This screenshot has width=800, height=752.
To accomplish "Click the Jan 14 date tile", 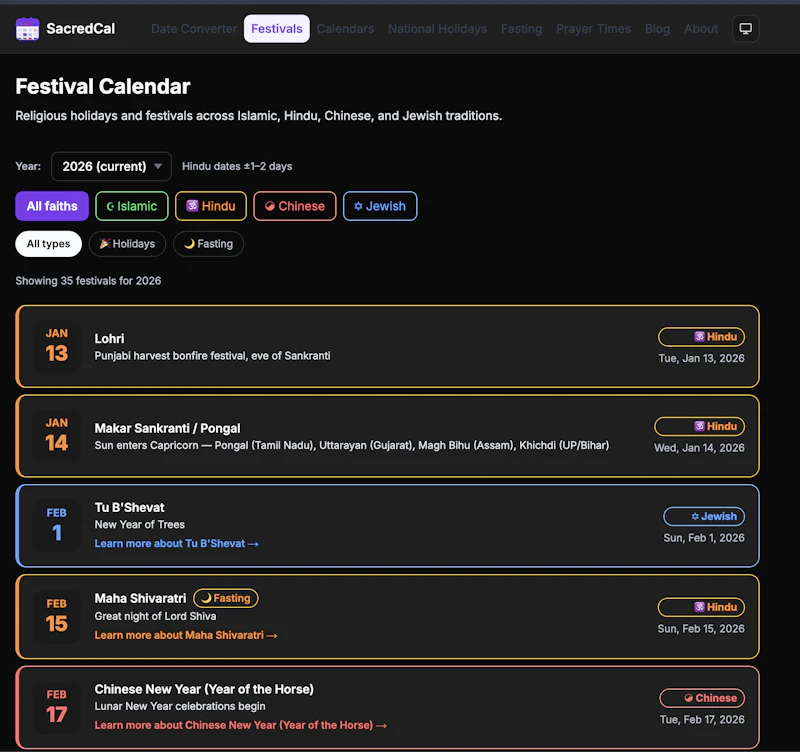I will click(57, 436).
